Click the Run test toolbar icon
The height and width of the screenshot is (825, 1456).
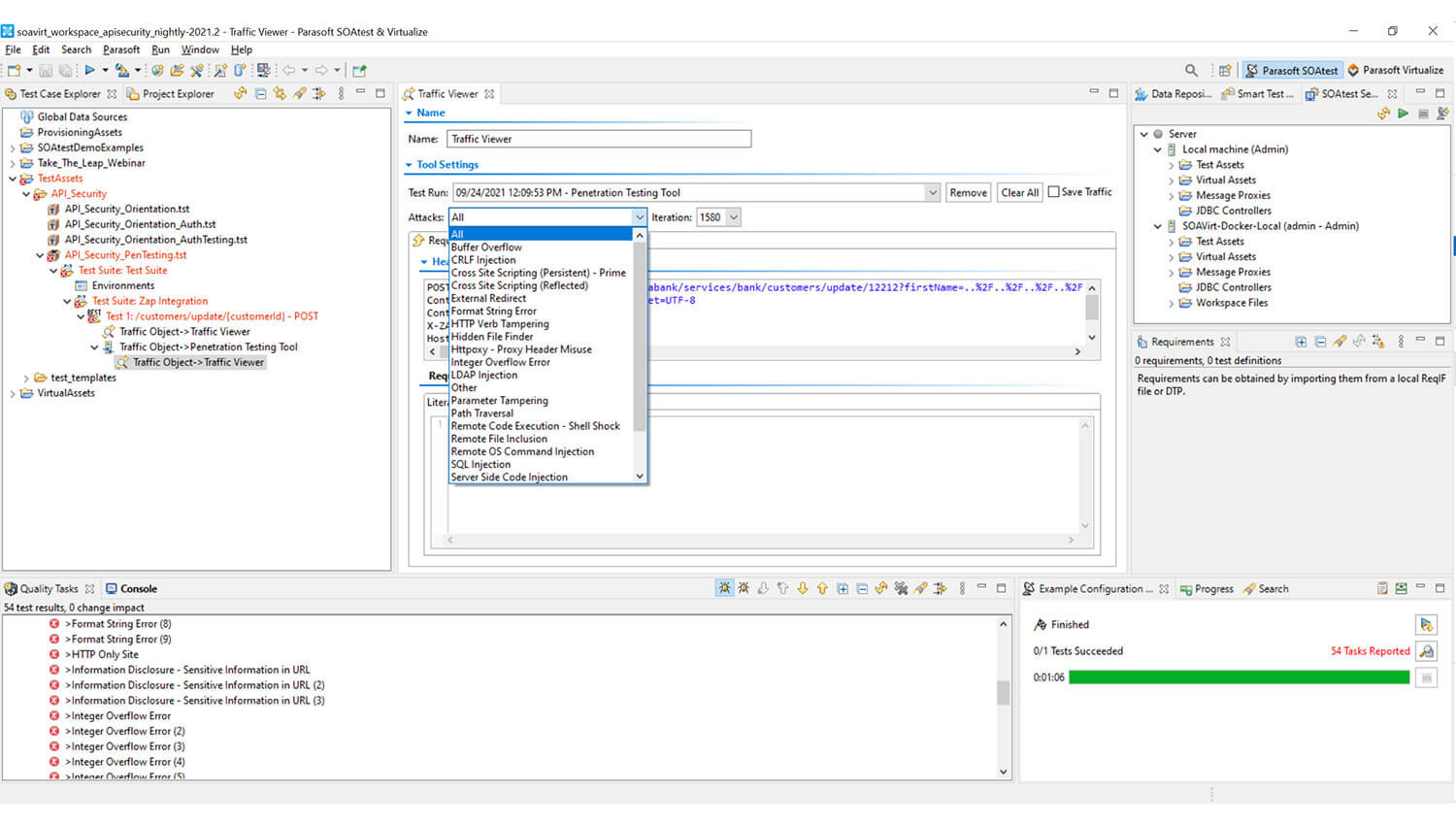tap(89, 70)
